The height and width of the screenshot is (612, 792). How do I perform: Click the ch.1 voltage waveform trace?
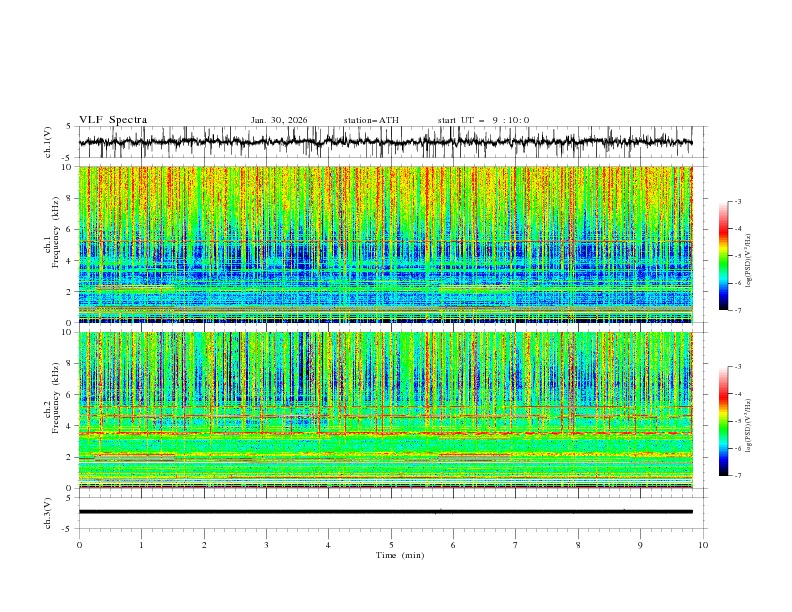point(385,142)
